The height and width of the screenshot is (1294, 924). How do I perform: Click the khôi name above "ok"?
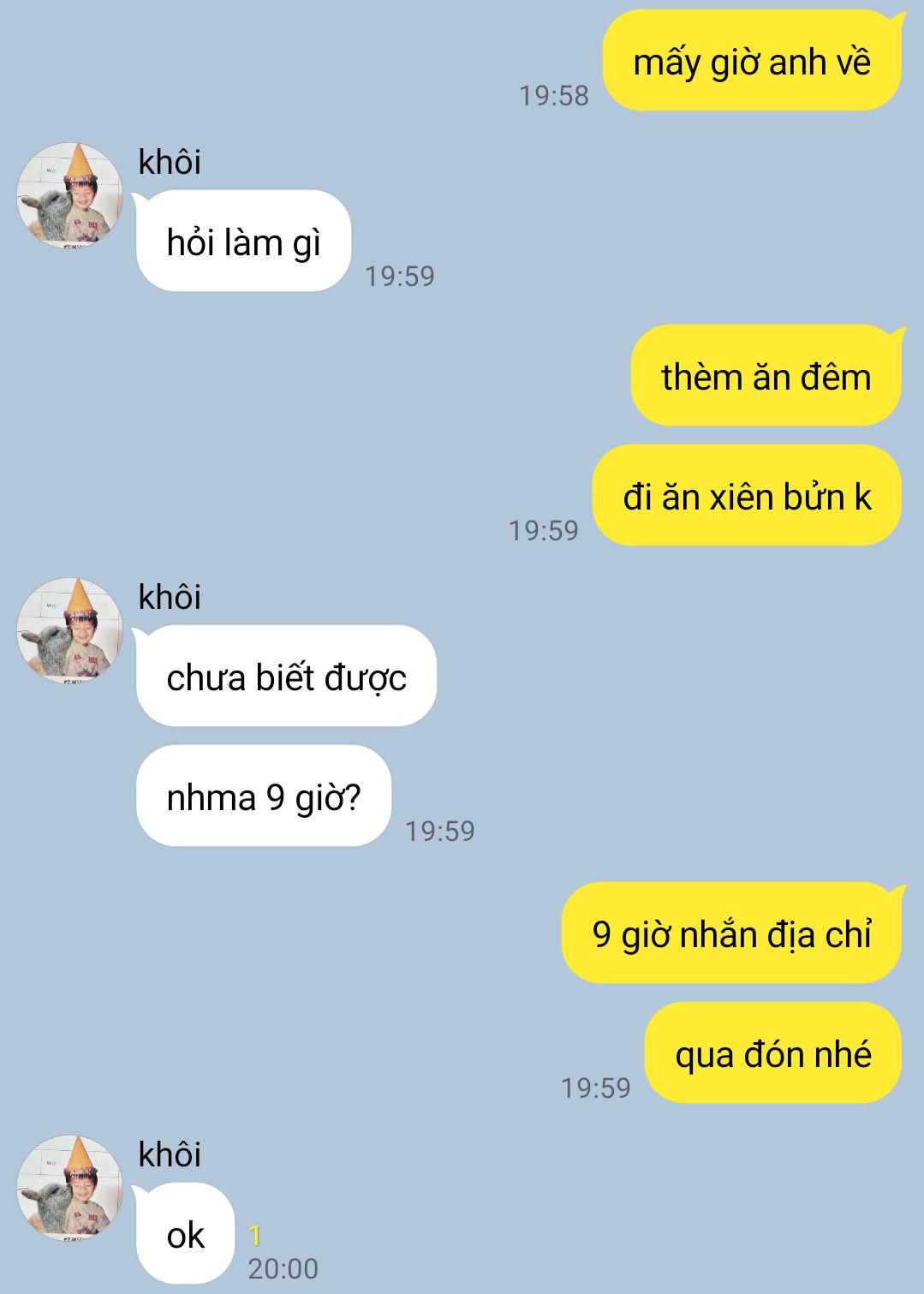point(170,1154)
